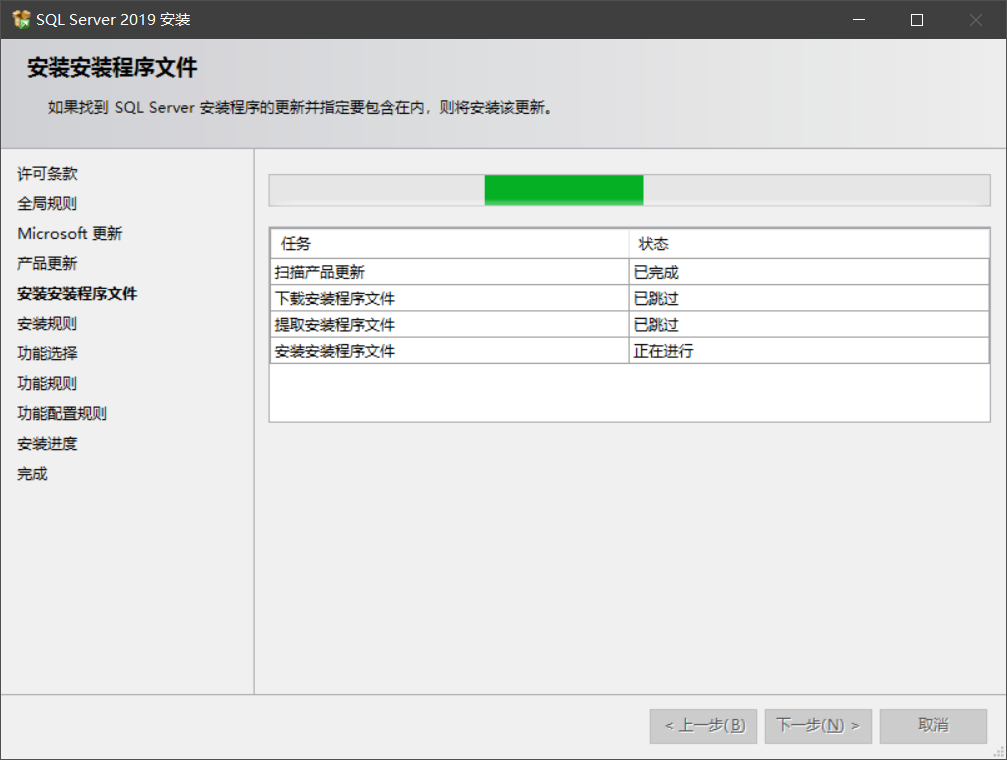Image resolution: width=1007 pixels, height=760 pixels.
Task: Select 功能配置规则 step in sidebar
Action: click(x=62, y=414)
